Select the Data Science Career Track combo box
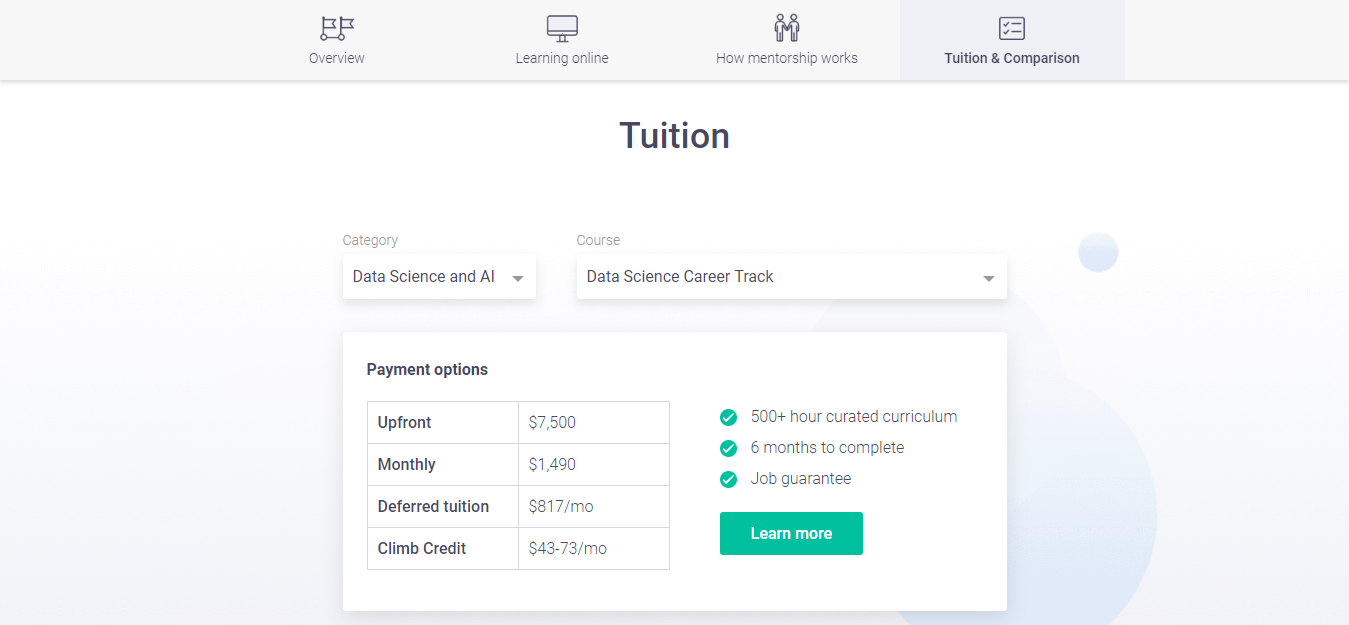The image size is (1349, 625). coord(780,277)
